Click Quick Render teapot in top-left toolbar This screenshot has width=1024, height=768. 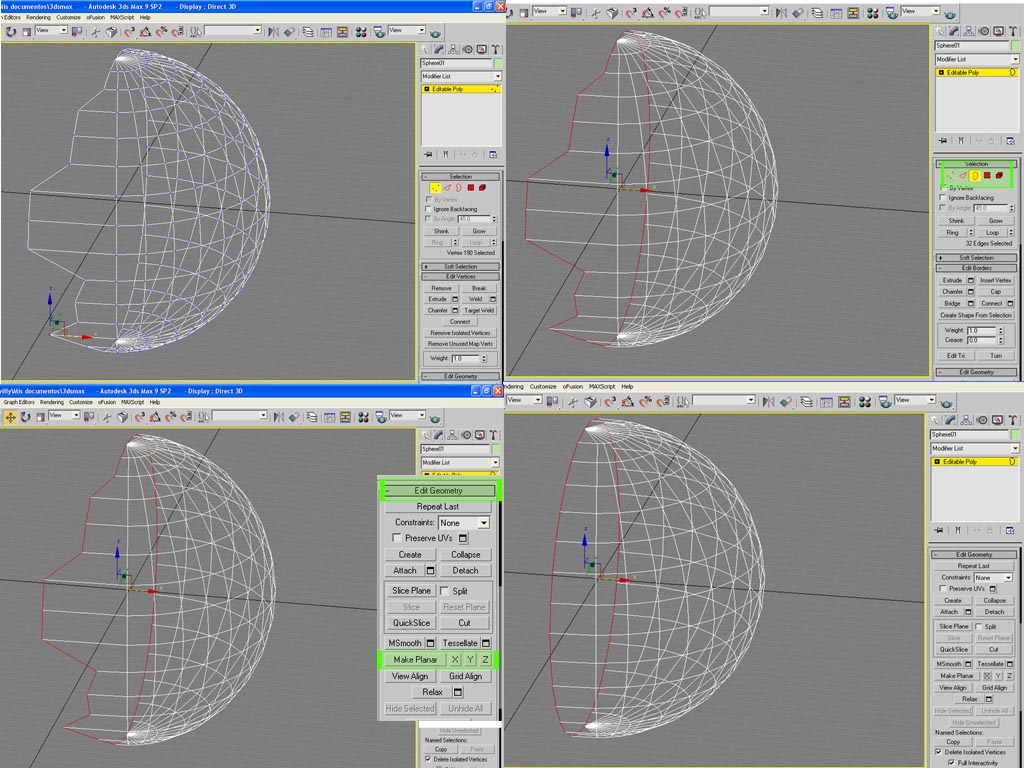coord(435,32)
